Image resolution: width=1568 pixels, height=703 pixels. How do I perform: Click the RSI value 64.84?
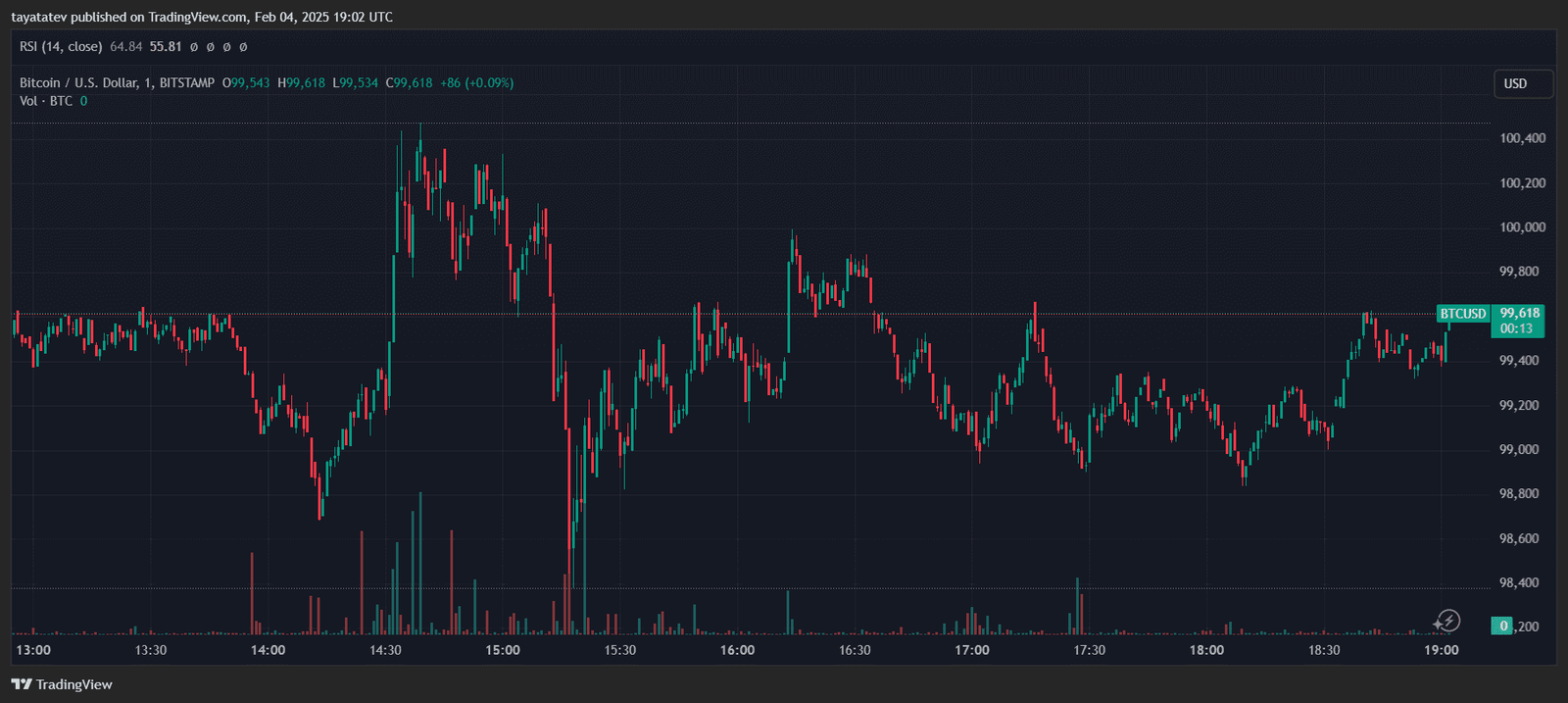(x=125, y=46)
